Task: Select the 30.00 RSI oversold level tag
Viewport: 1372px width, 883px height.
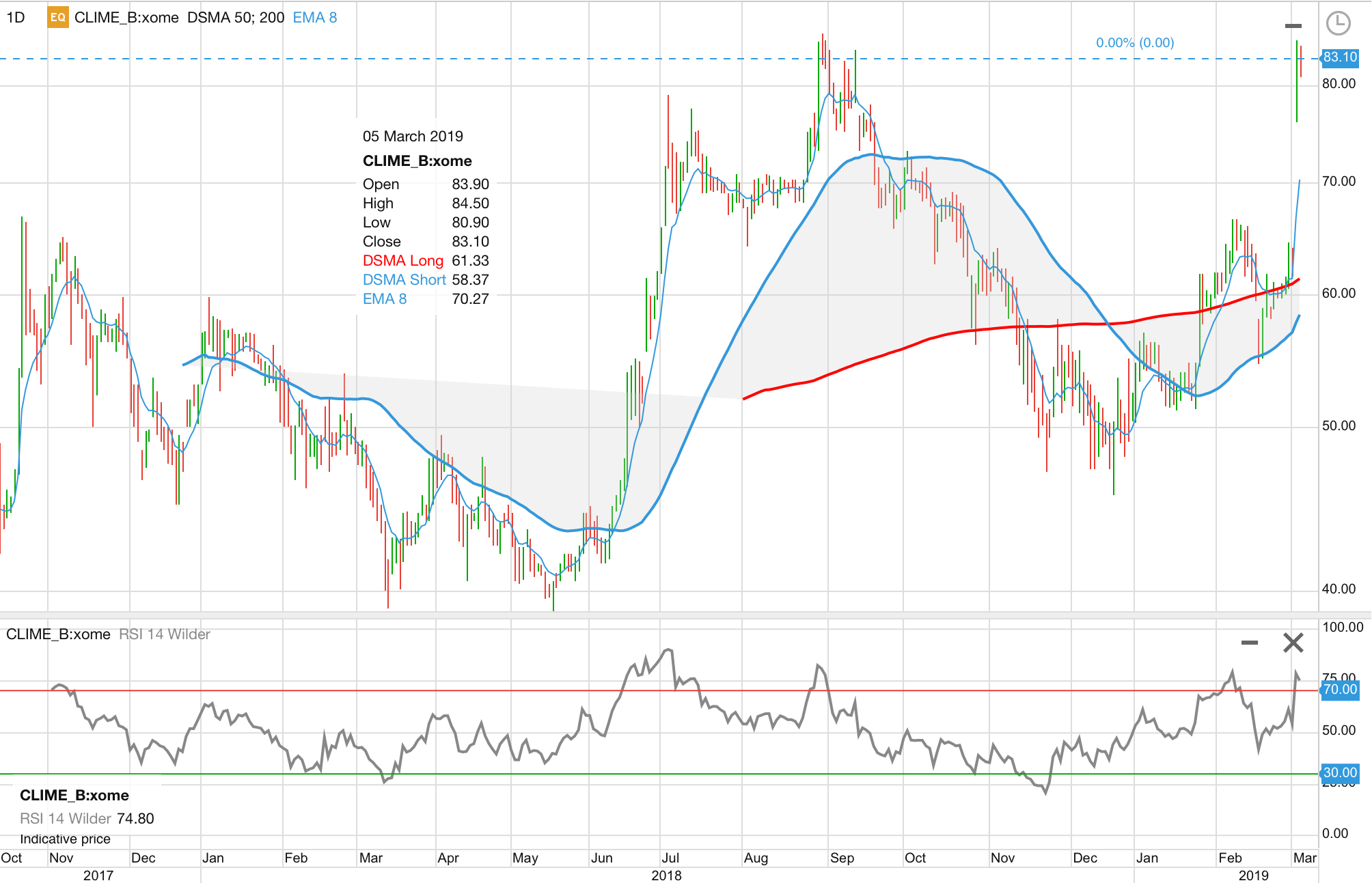Action: (x=1339, y=773)
